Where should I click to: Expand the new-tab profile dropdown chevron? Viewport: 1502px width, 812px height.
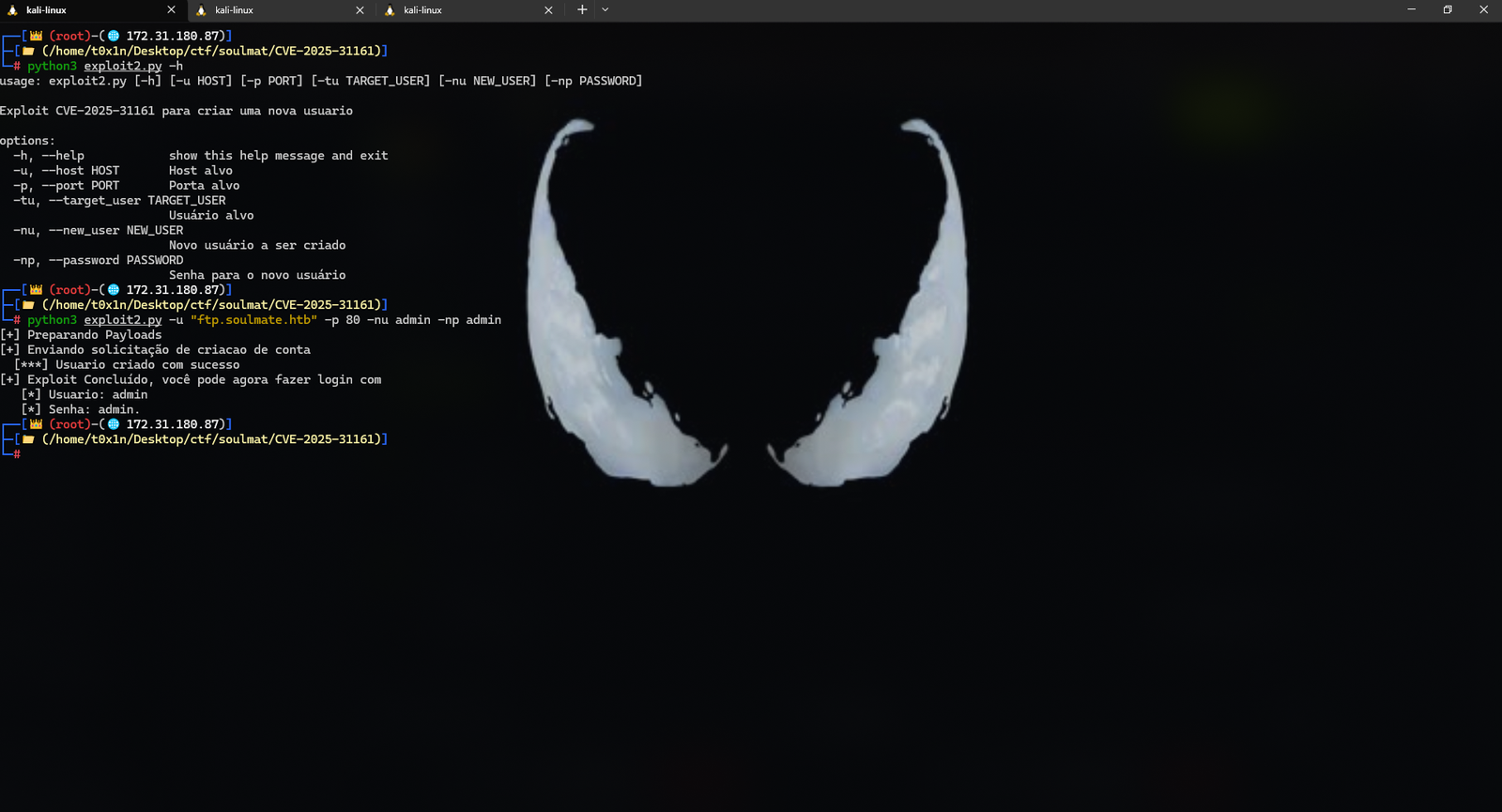click(x=605, y=9)
